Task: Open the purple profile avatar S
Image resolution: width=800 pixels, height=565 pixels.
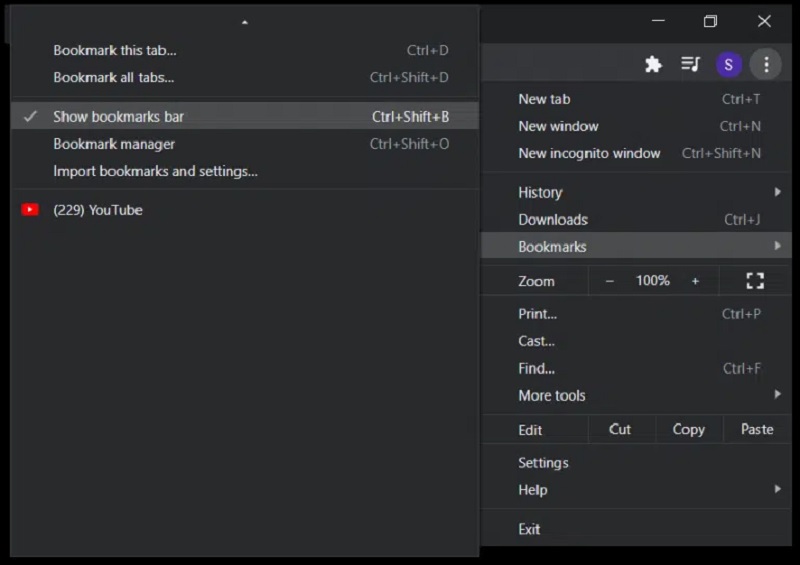Action: tap(728, 65)
